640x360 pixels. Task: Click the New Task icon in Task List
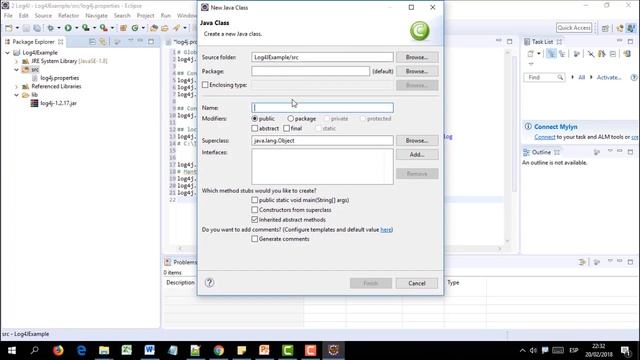coord(530,53)
